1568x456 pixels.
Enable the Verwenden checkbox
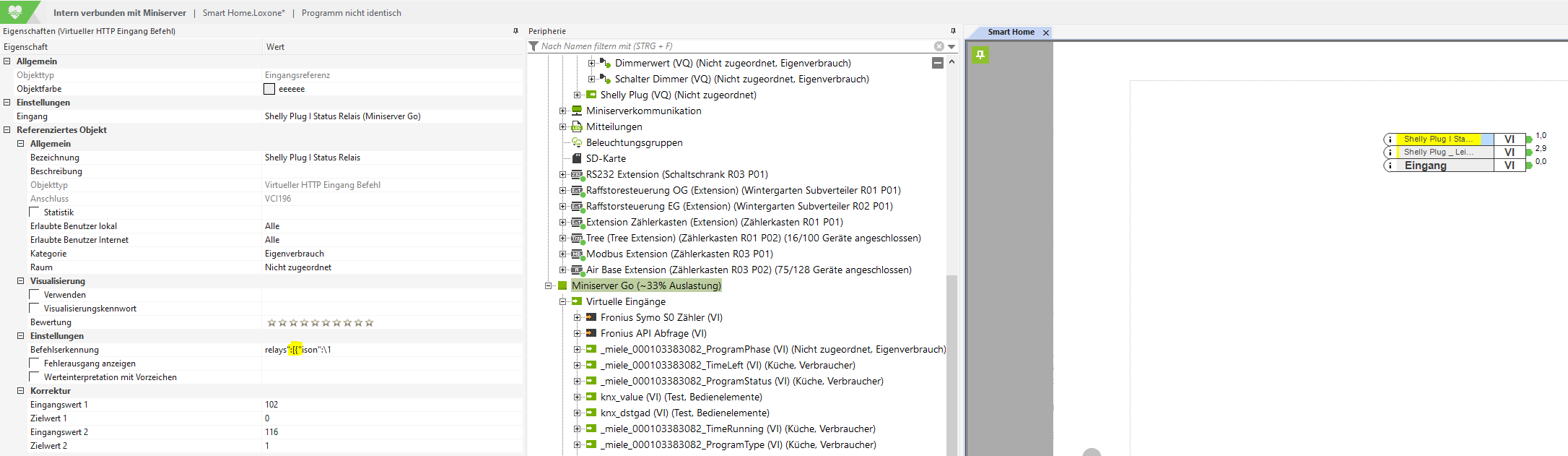(35, 294)
